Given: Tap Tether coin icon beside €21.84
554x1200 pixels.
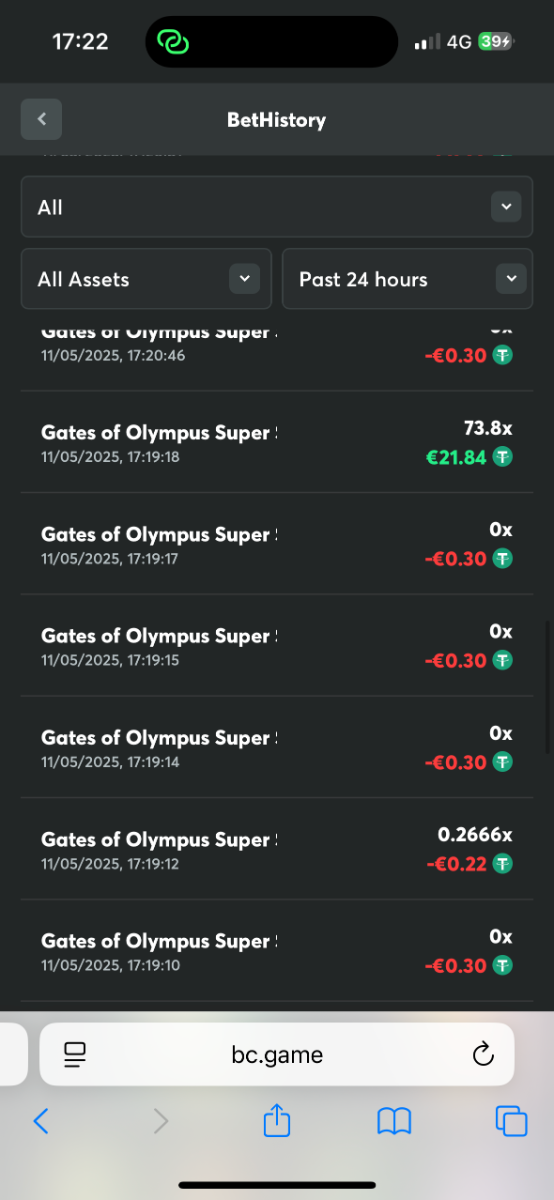Looking at the screenshot, I should (503, 456).
